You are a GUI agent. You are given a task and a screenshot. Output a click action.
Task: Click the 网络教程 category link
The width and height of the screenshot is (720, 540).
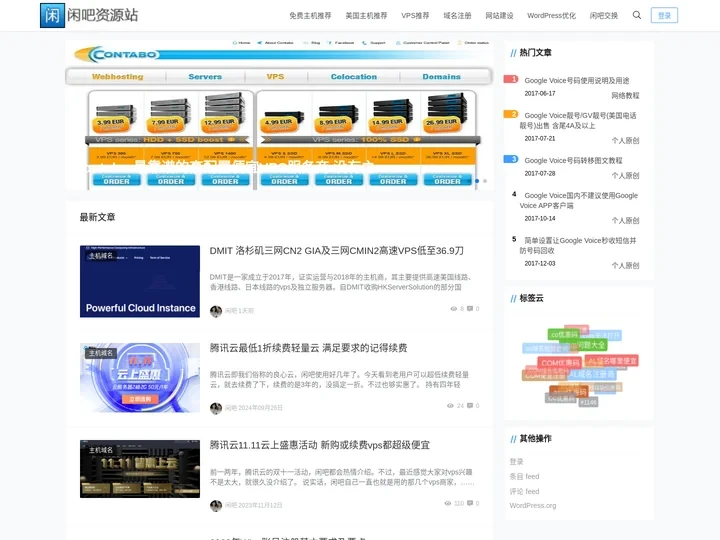[x=625, y=96]
